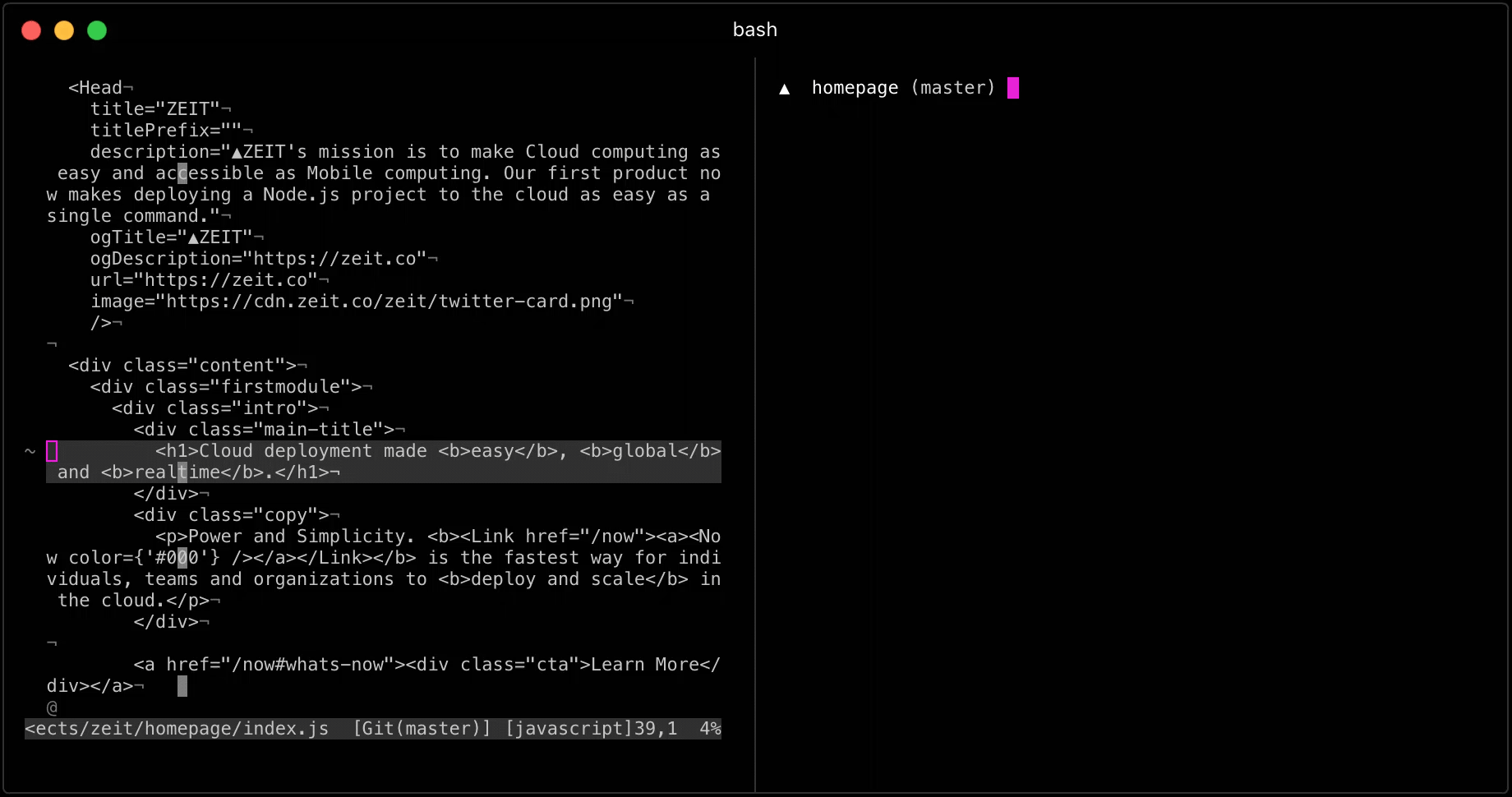The image size is (1512, 797).
Task: Click the word 'realtime' in the h1 line
Action: (x=177, y=472)
